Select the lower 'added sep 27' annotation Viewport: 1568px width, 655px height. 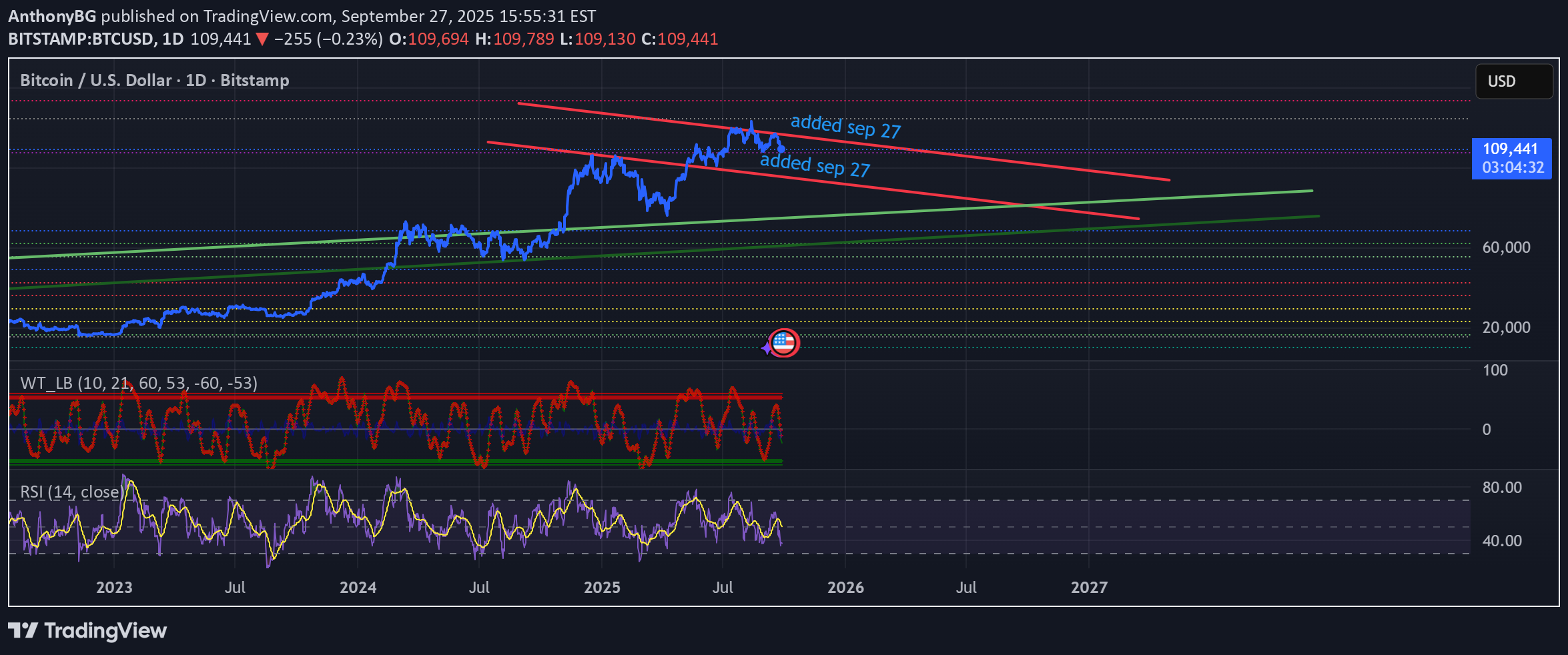815,166
